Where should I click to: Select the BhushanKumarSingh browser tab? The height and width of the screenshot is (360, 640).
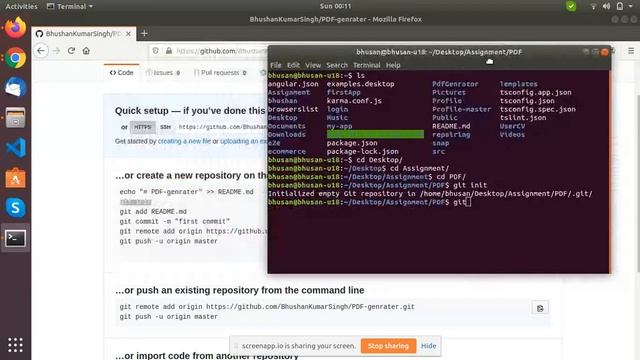pyautogui.click(x=84, y=33)
